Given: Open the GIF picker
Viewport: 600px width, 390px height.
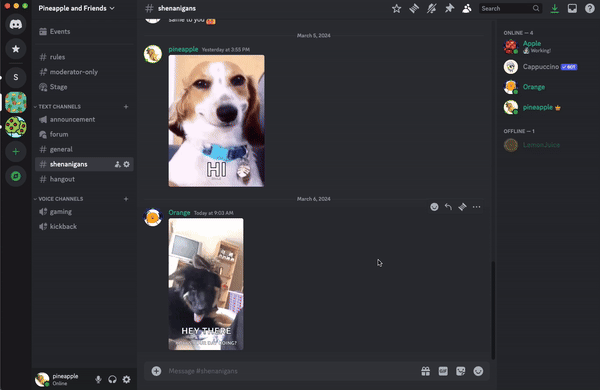Looking at the screenshot, I should [x=443, y=371].
